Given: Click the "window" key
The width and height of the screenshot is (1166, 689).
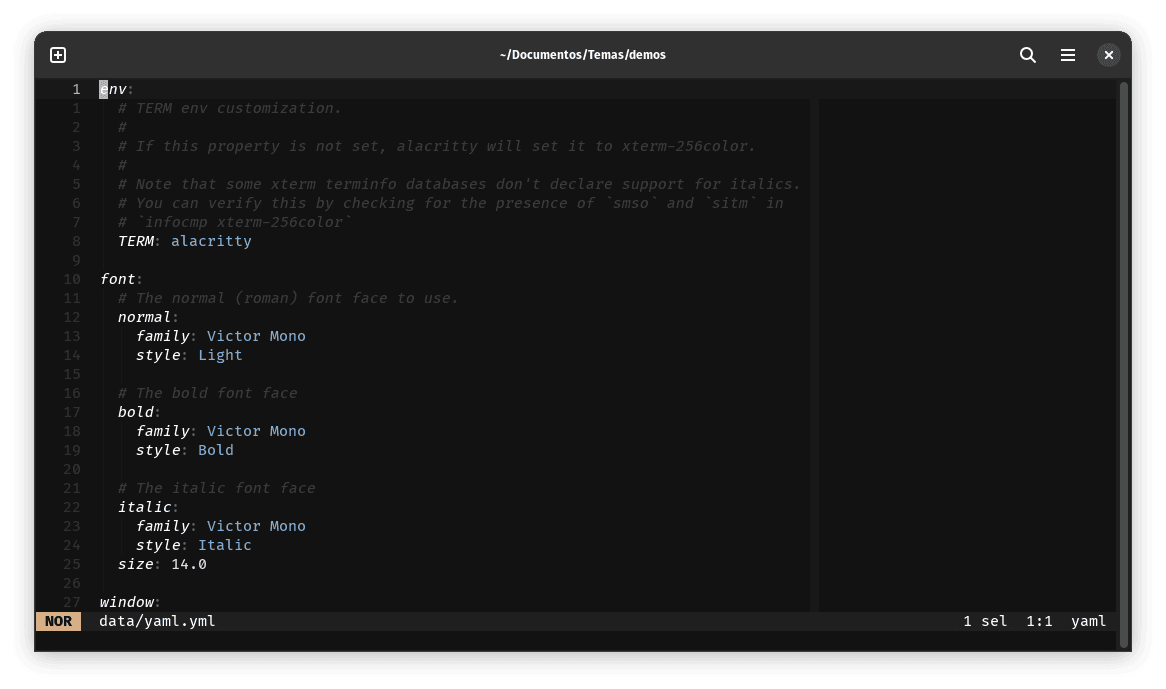Looking at the screenshot, I should click(126, 603).
